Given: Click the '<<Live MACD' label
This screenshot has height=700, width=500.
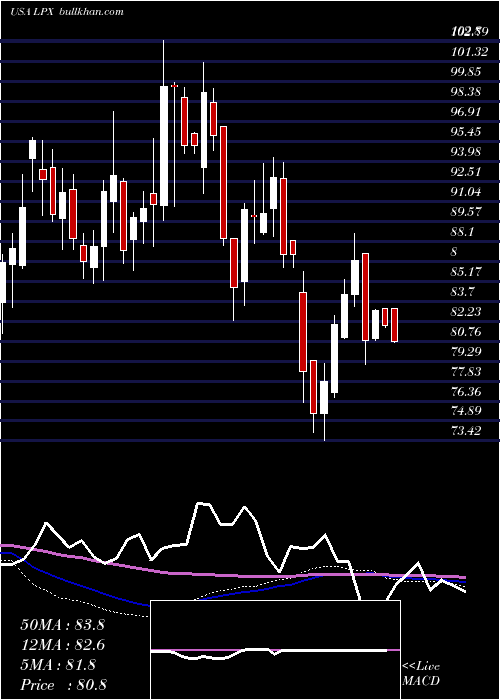Looking at the screenshot, I should pyautogui.click(x=421, y=674).
